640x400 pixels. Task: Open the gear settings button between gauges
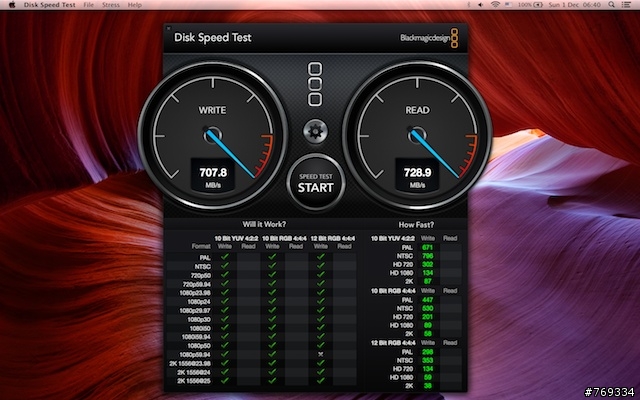[315, 131]
